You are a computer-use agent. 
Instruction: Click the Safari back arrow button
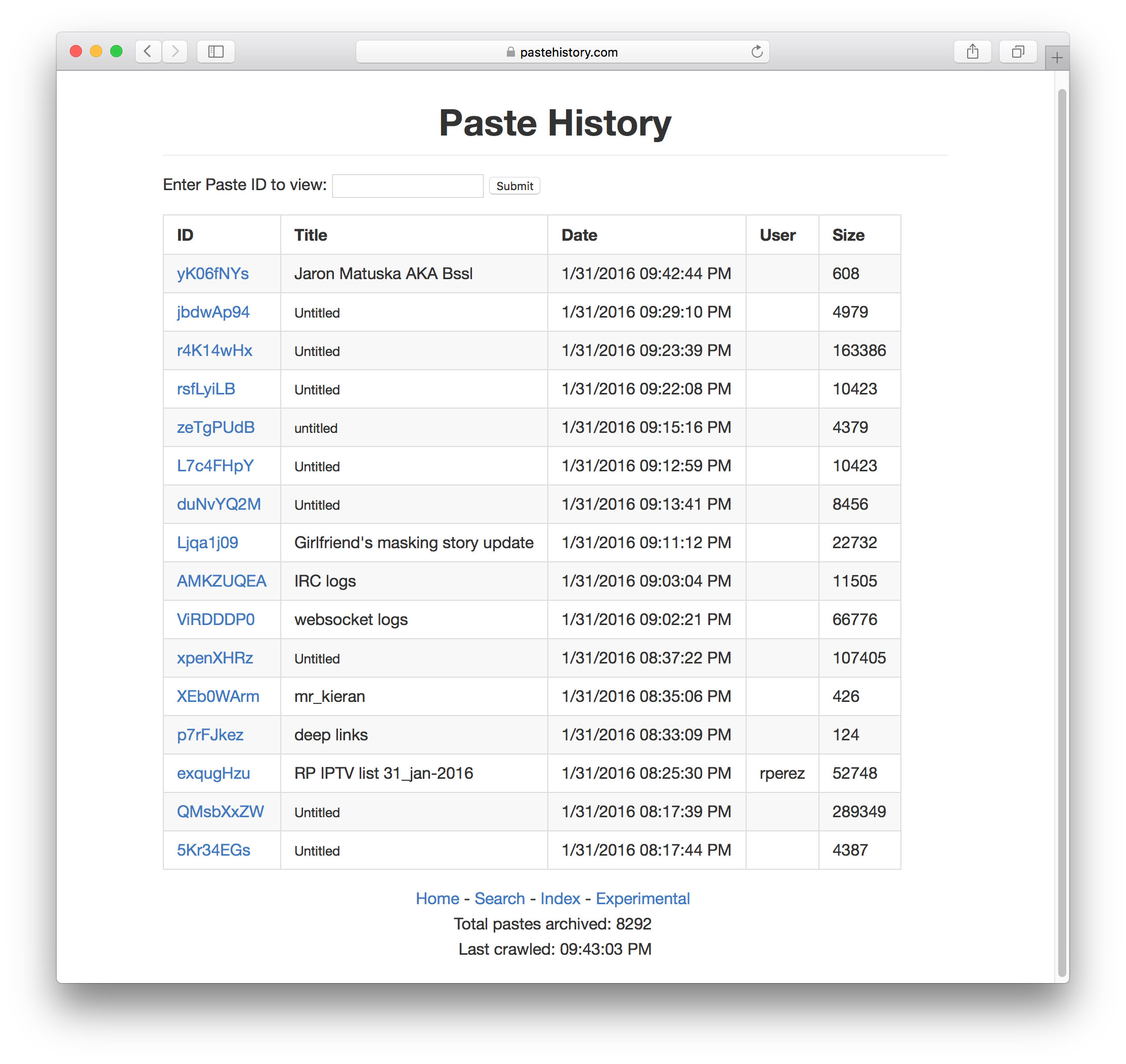pos(148,52)
